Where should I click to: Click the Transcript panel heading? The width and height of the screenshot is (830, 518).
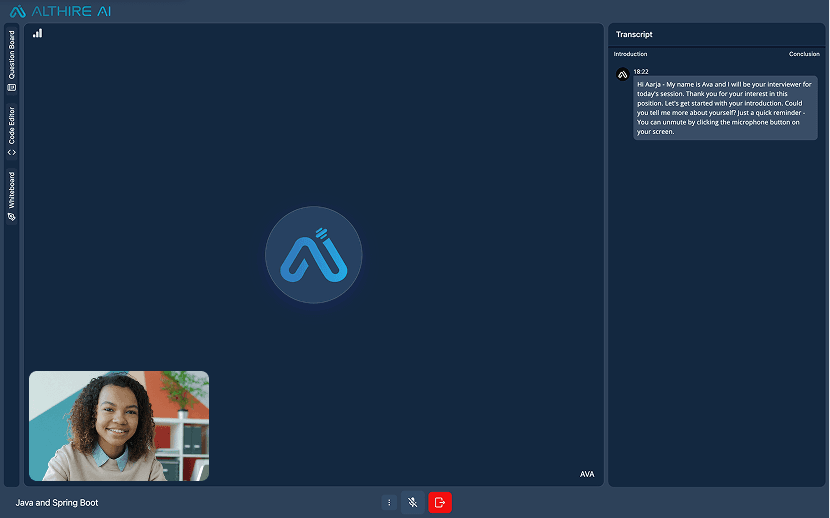(x=634, y=34)
